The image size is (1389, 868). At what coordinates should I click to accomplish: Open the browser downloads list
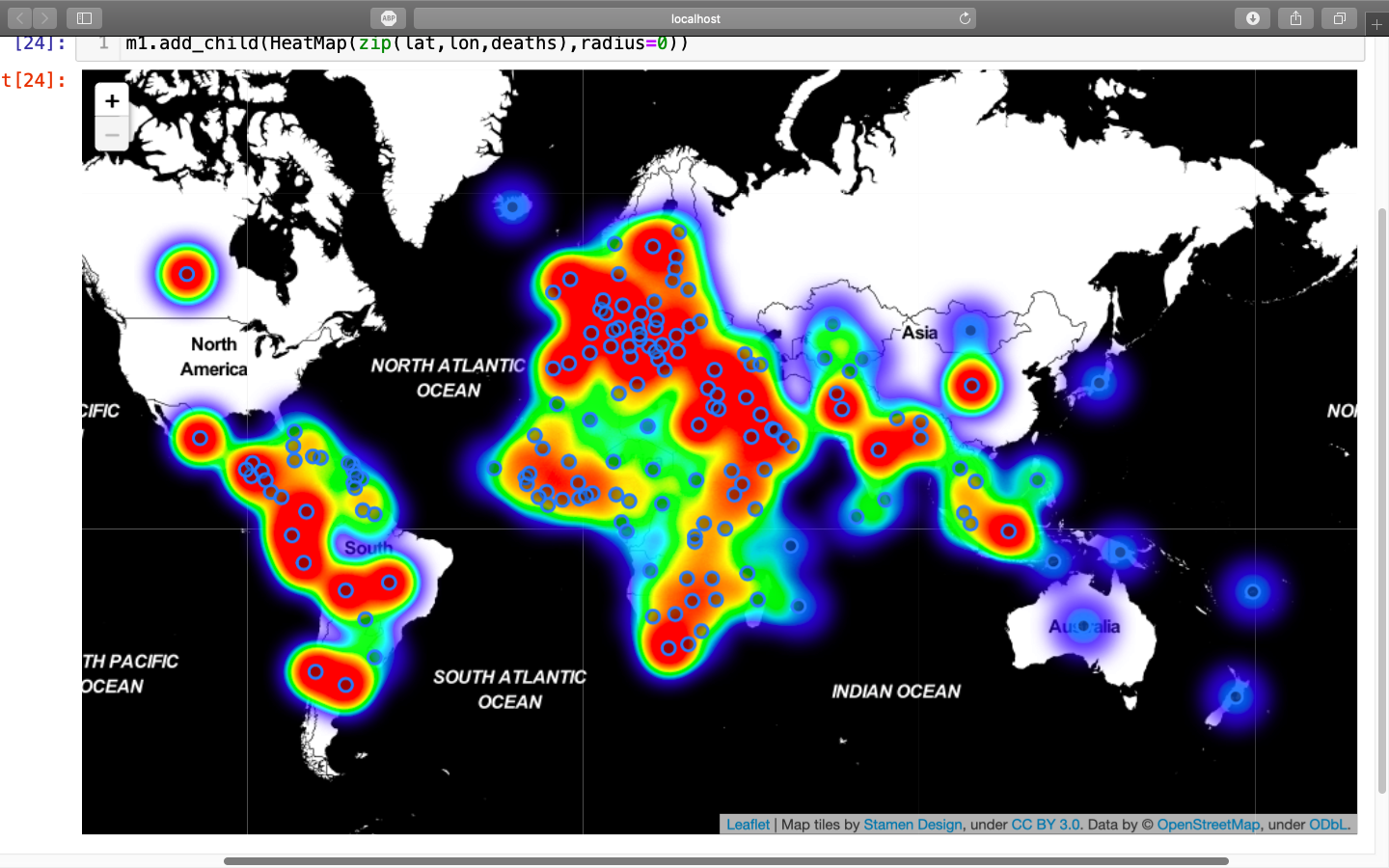click(1252, 17)
